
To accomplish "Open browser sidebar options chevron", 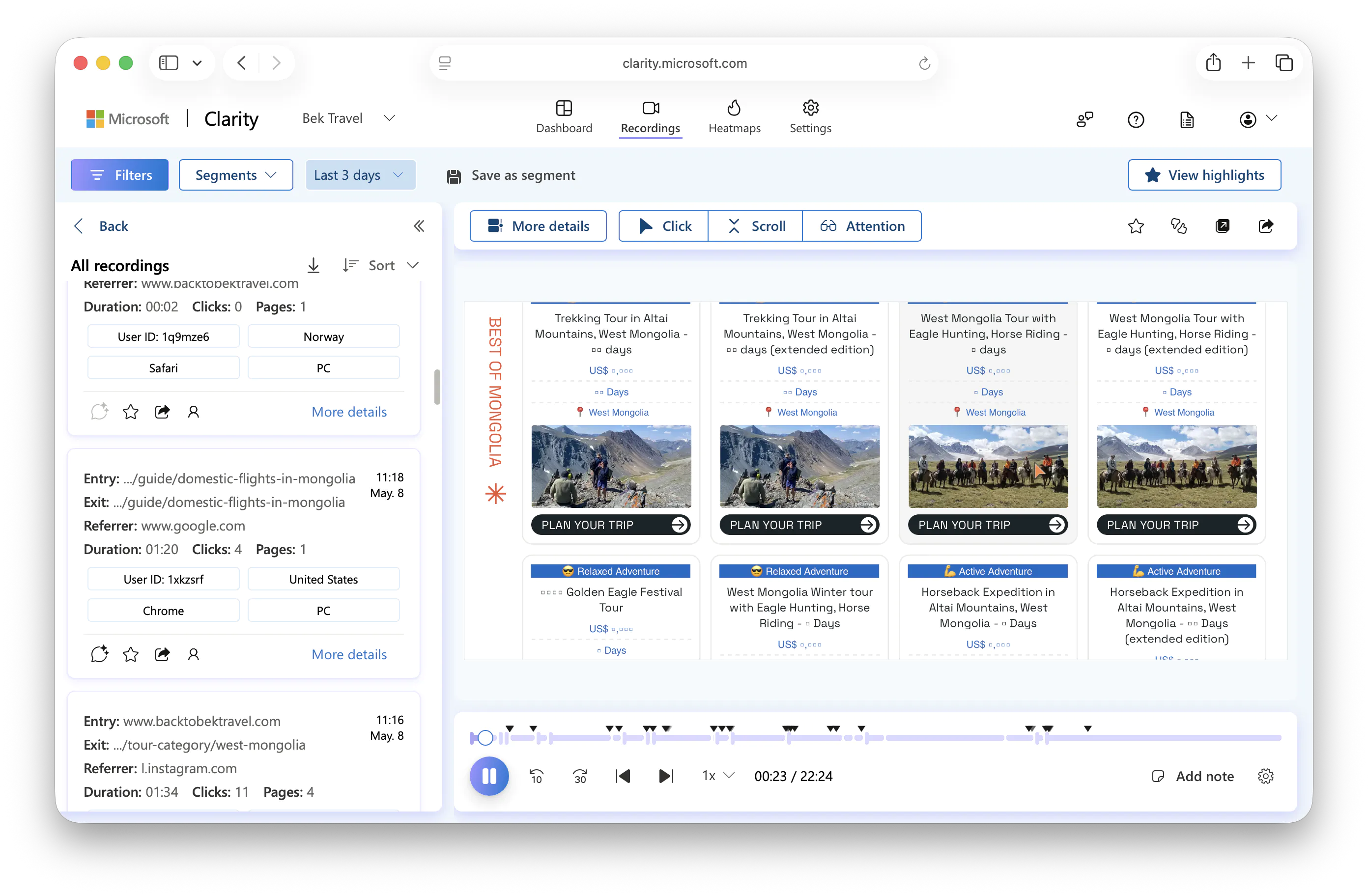I will coord(197,63).
